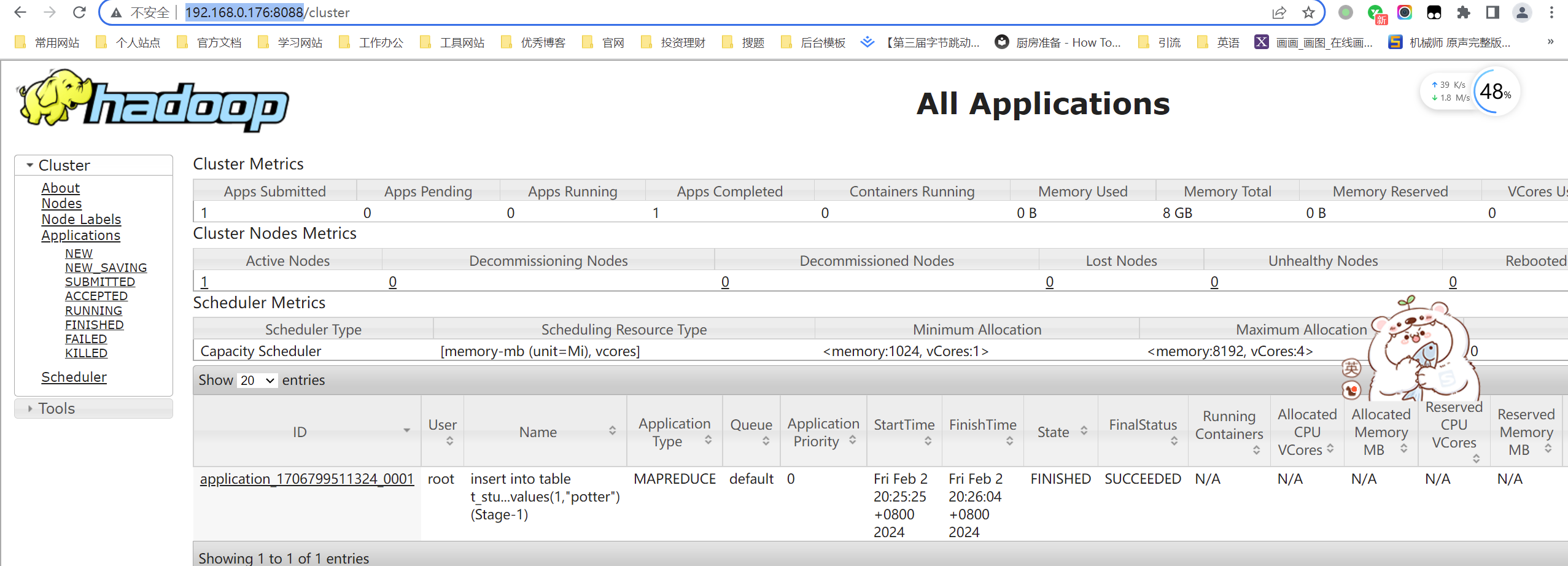This screenshot has width=1568, height=566.
Task: Toggle the browser side panel icon
Action: pyautogui.click(x=1492, y=12)
